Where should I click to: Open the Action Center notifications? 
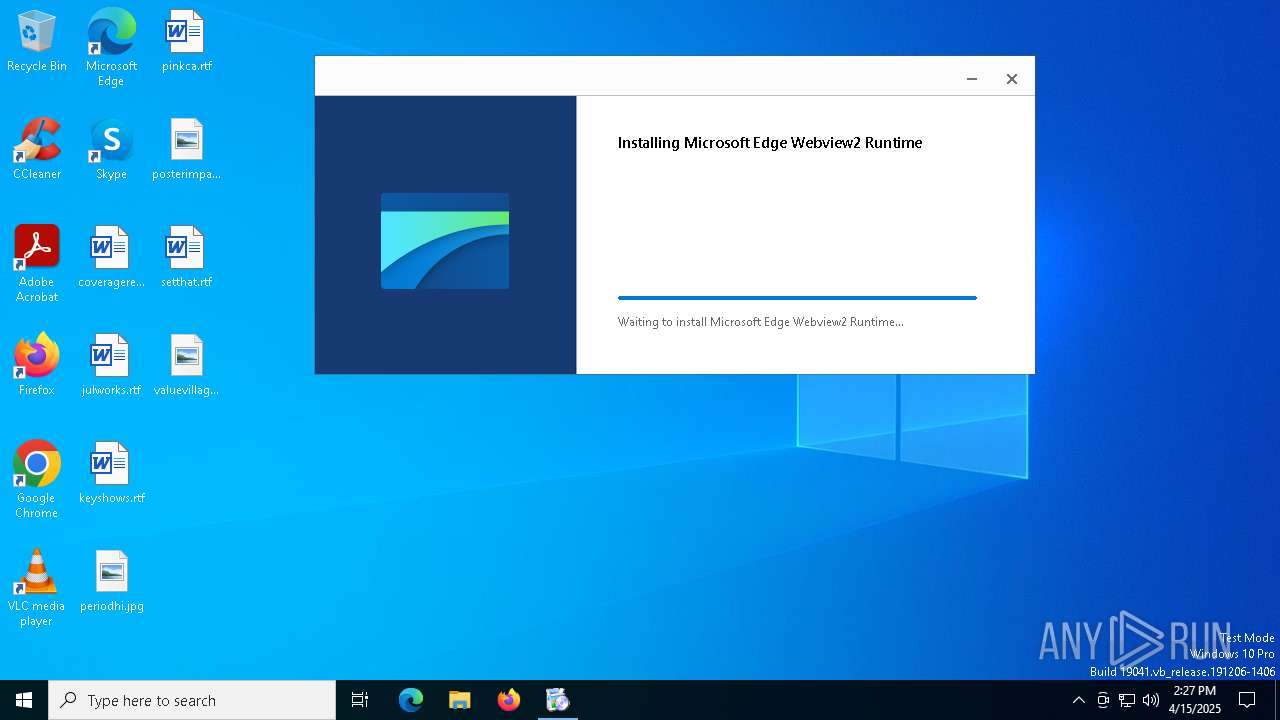[x=1247, y=700]
